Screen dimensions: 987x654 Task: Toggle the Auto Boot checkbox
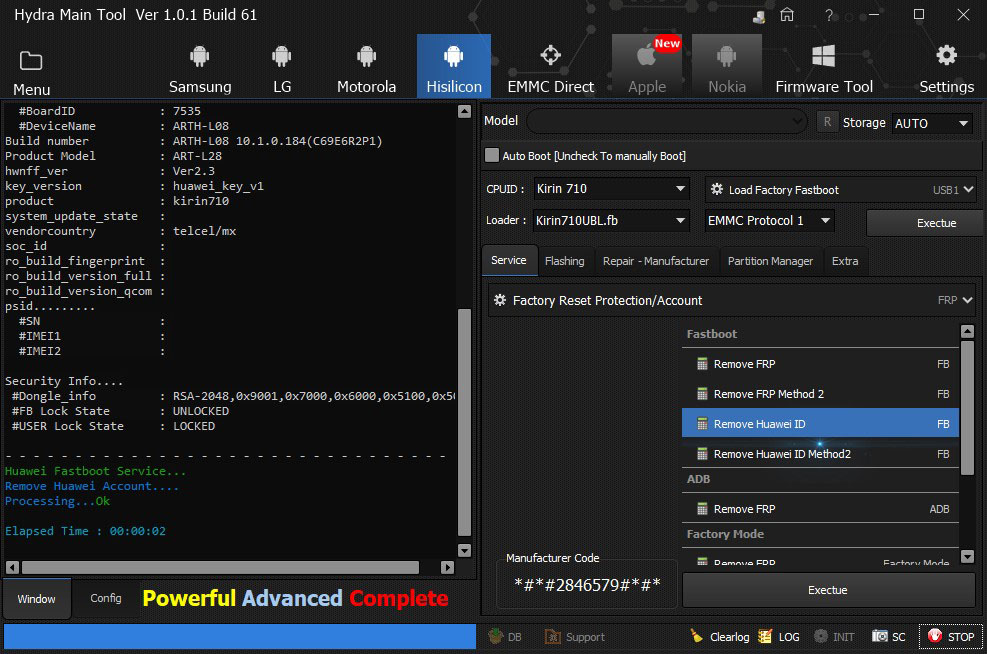pyautogui.click(x=492, y=156)
